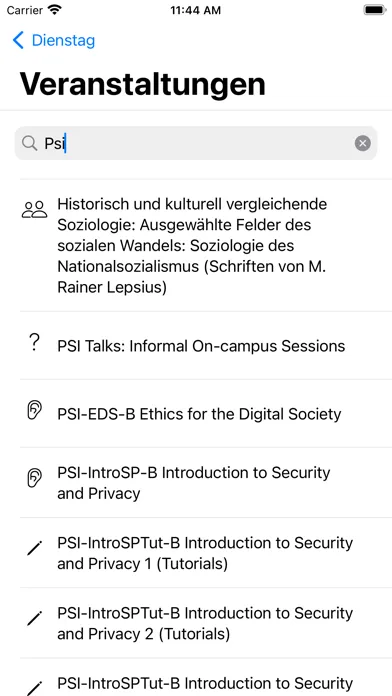Tap the ear icon beside PSI-IntroSP-B
Screen dimensions: 392x696
pos(34,478)
